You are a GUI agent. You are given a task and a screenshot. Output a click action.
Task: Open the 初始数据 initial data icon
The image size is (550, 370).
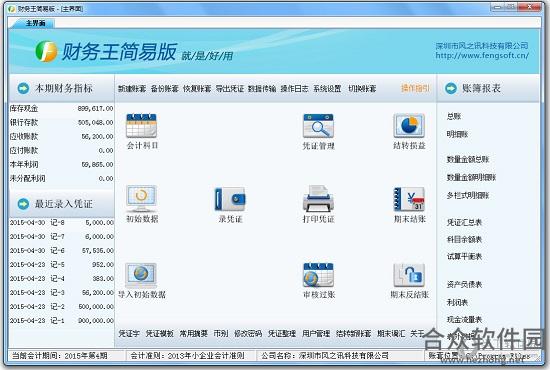click(141, 199)
